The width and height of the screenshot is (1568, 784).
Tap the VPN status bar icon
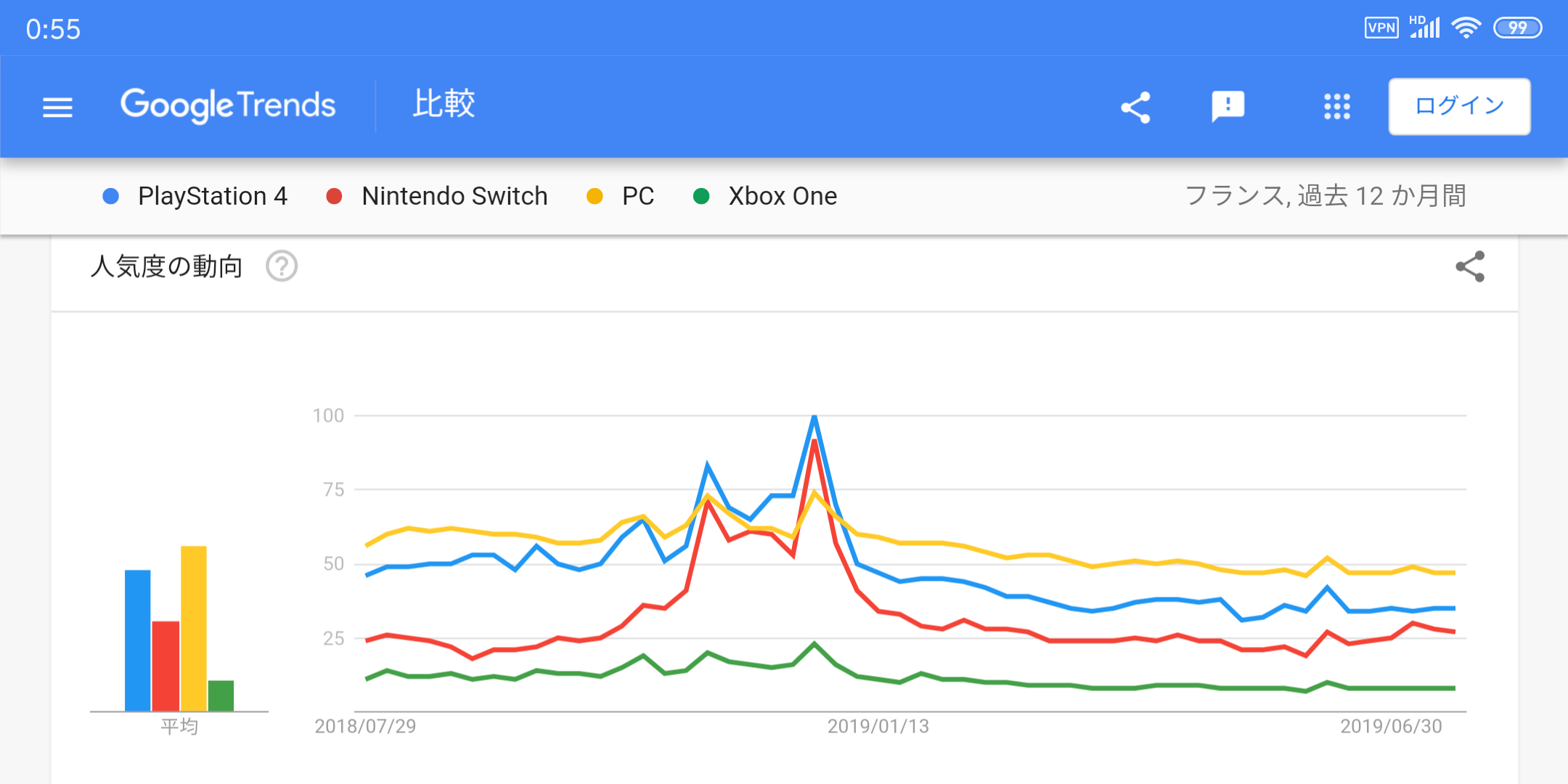pos(1381,28)
